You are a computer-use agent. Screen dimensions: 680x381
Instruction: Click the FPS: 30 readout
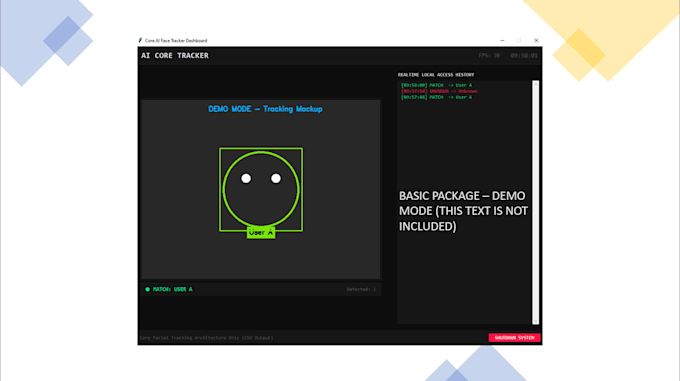pyautogui.click(x=489, y=55)
